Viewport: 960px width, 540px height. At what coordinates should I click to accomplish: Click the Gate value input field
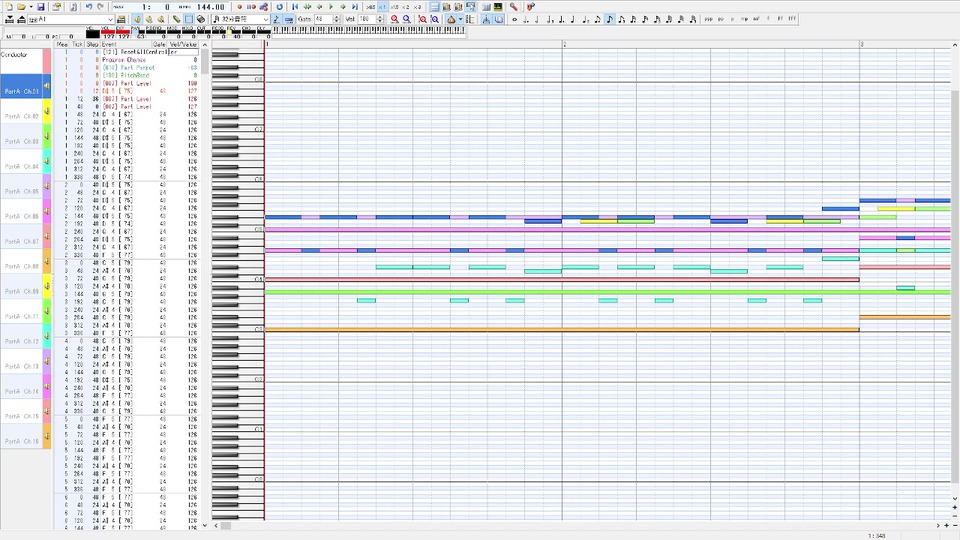click(323, 20)
